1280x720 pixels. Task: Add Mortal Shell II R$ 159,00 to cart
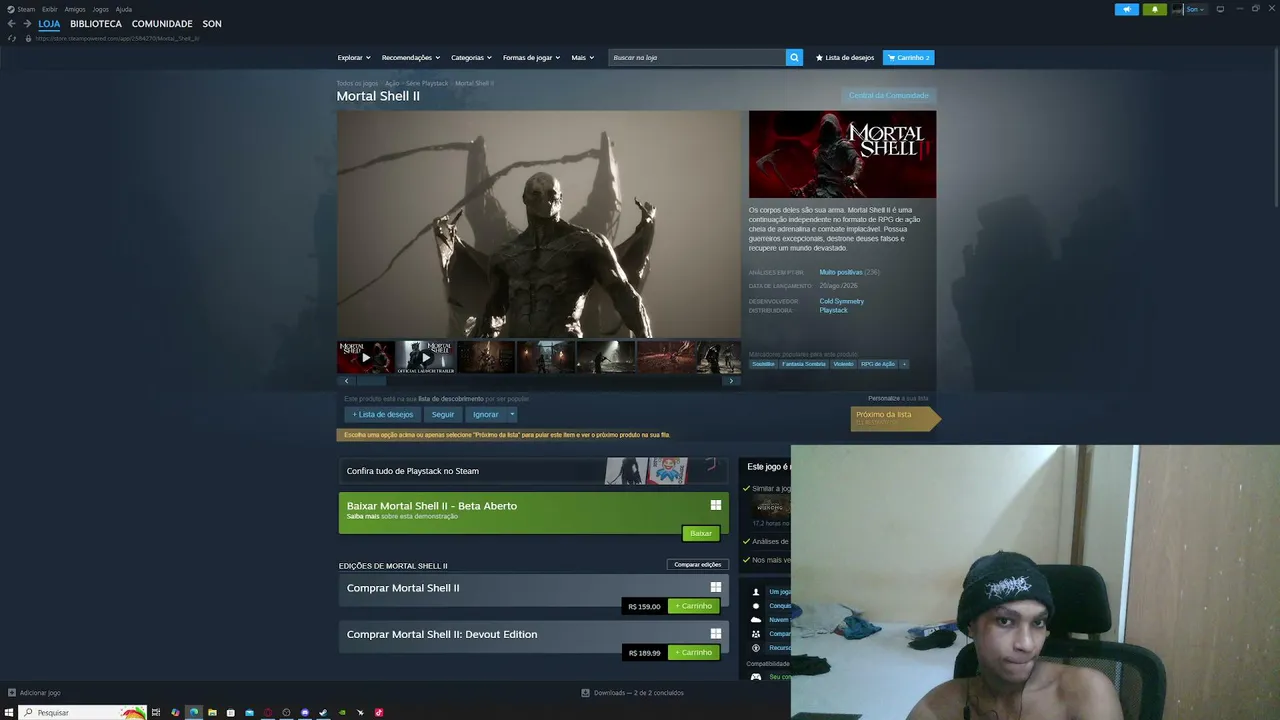point(694,606)
